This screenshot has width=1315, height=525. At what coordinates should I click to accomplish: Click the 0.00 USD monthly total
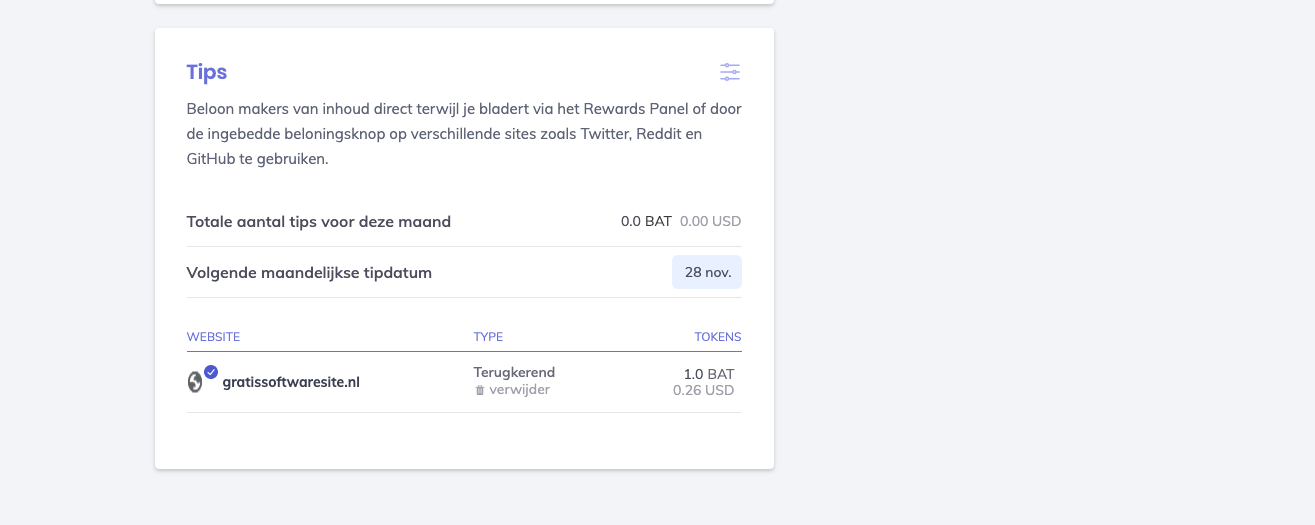point(710,221)
